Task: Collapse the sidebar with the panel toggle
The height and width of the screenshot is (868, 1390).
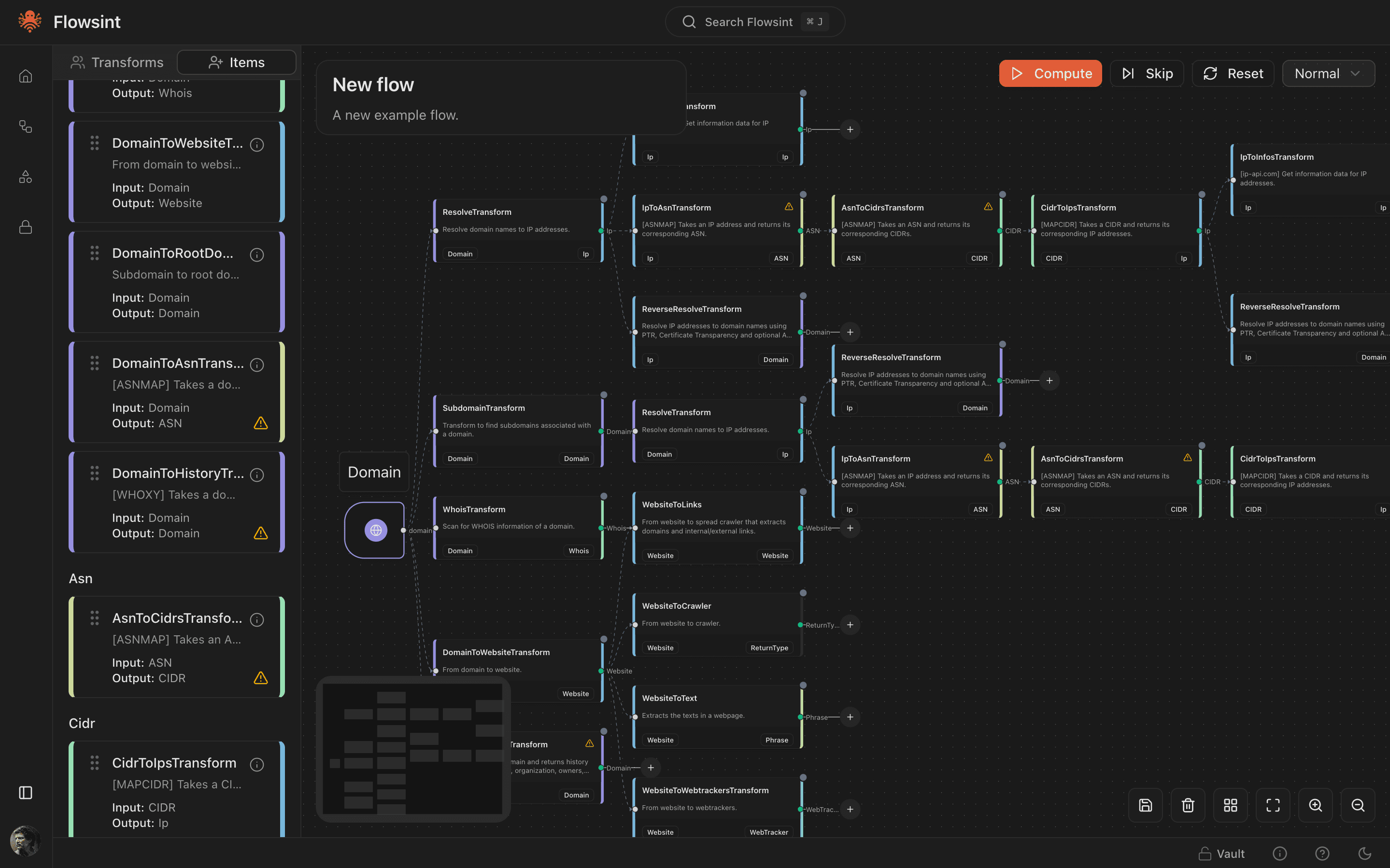Action: pos(25,793)
